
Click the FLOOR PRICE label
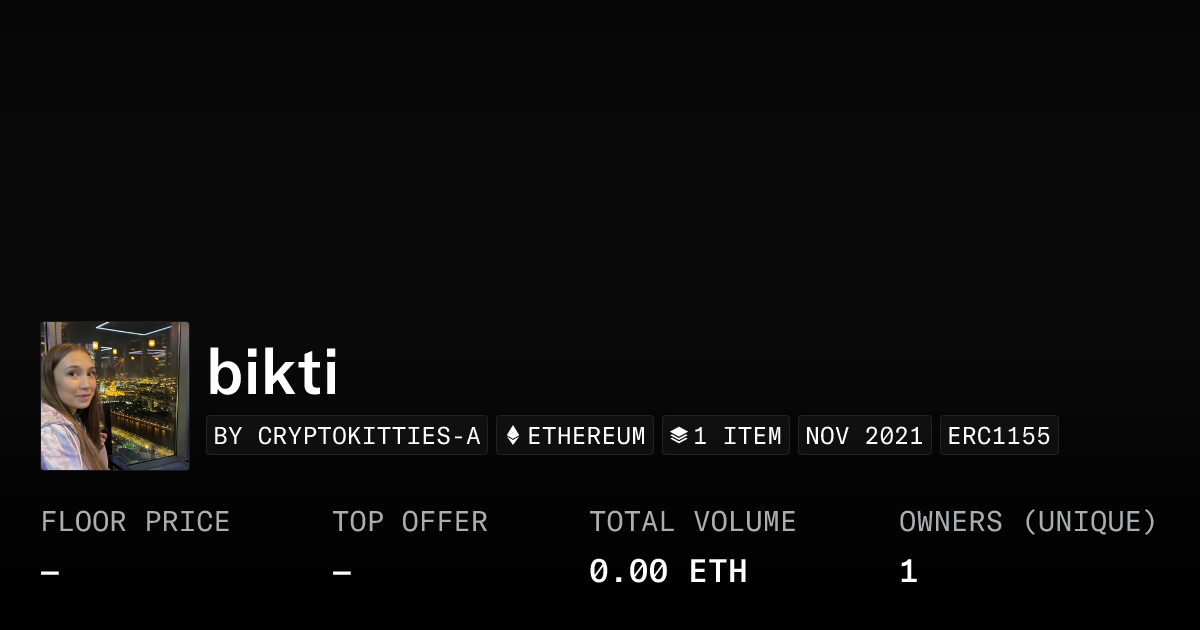135,522
